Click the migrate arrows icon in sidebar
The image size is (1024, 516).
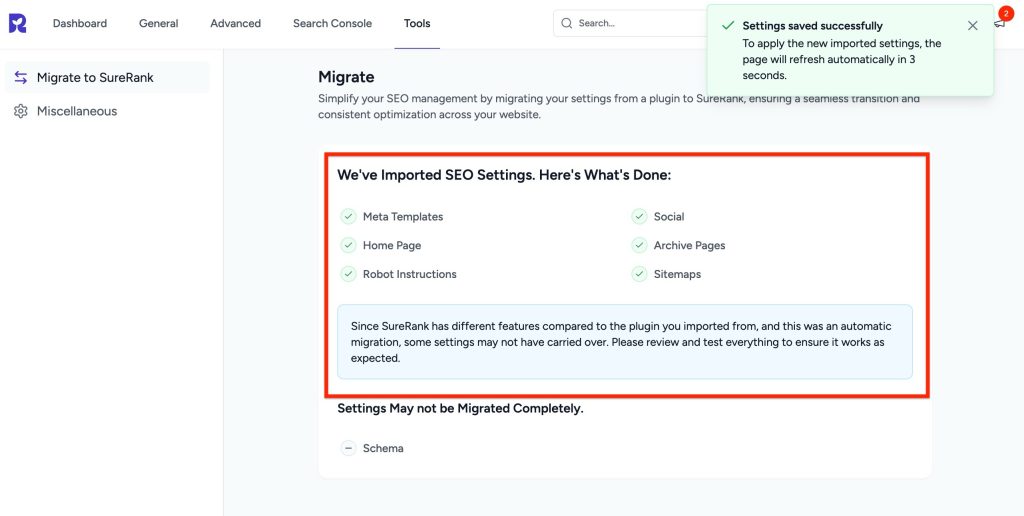pyautogui.click(x=21, y=77)
